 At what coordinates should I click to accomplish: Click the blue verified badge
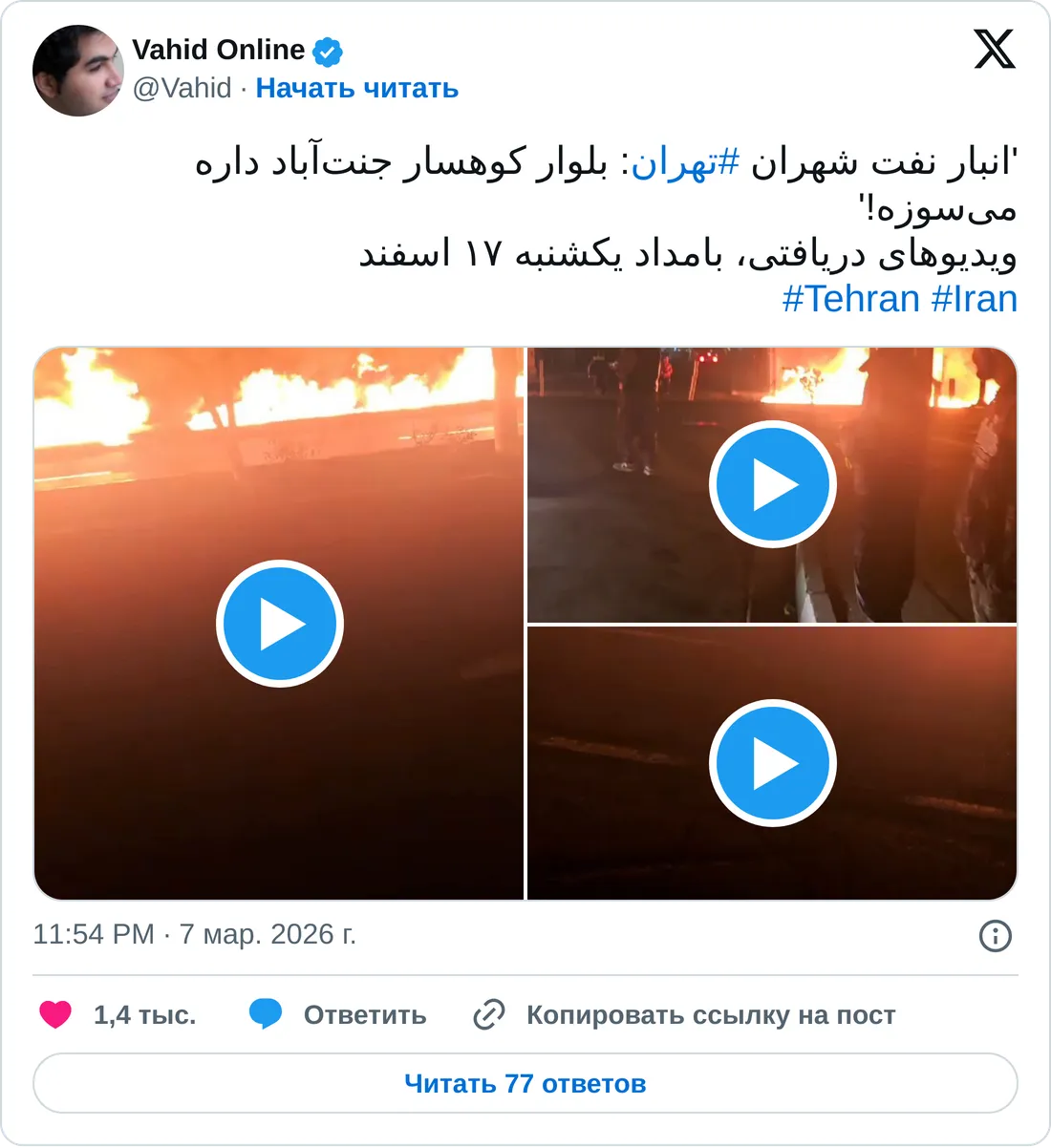(x=328, y=51)
